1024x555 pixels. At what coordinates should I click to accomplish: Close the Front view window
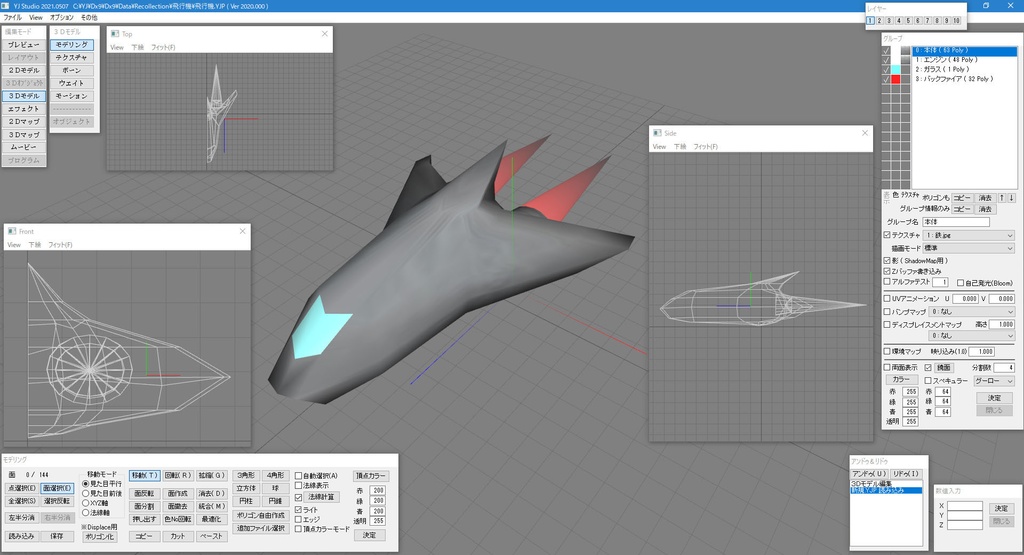(242, 231)
